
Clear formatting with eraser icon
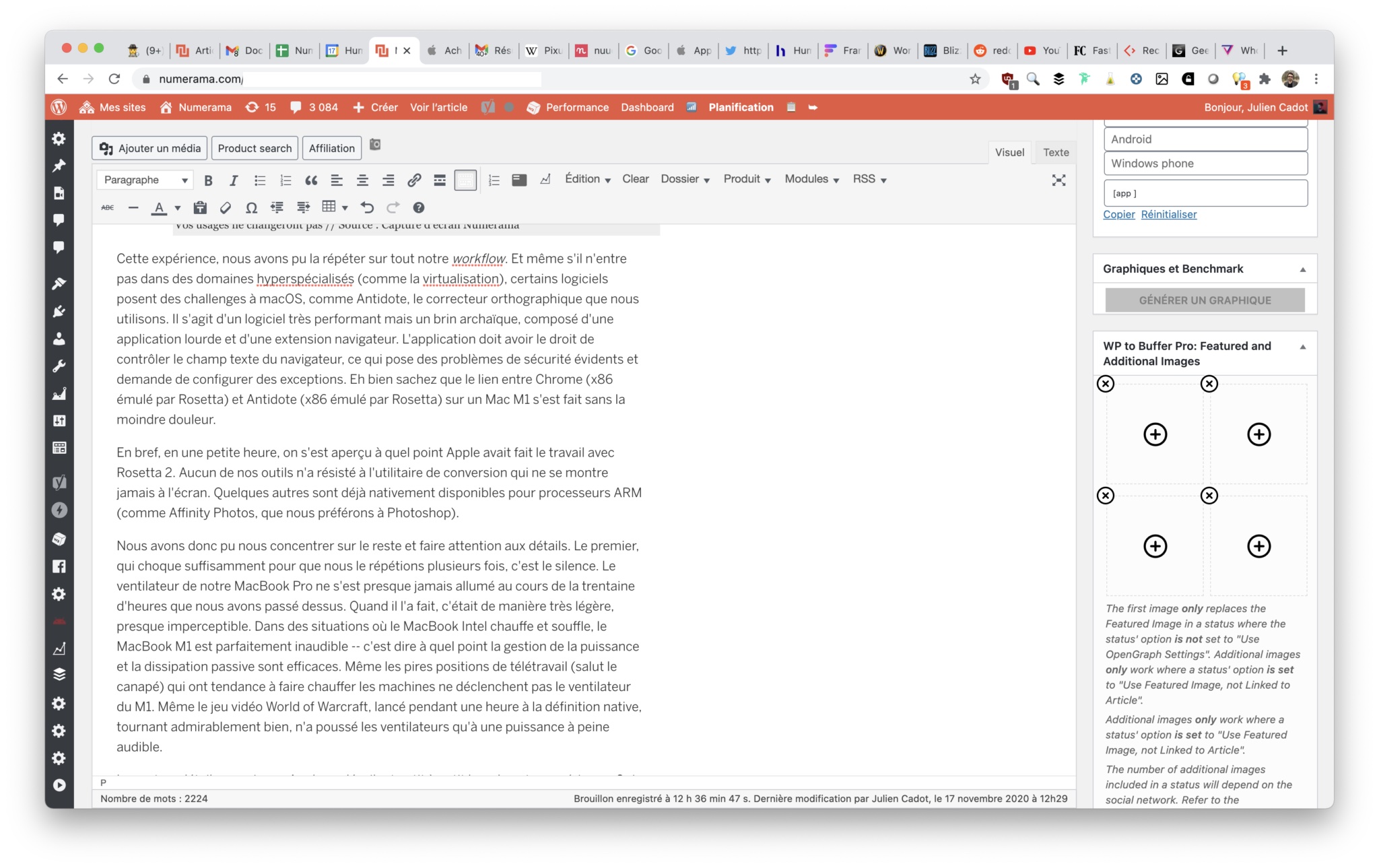click(x=226, y=207)
